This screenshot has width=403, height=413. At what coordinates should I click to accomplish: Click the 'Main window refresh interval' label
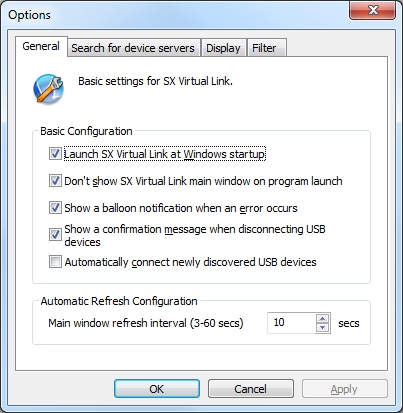(x=146, y=323)
